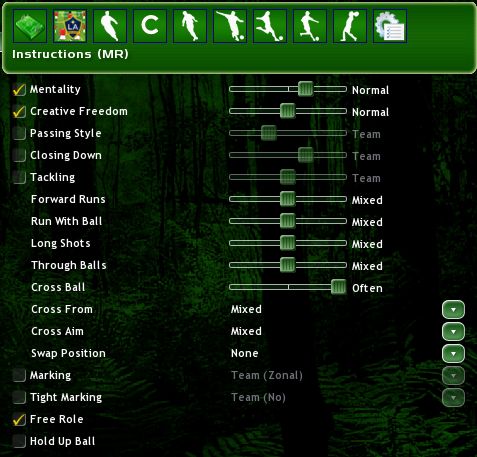Open the green pitch icon
Image resolution: width=477 pixels, height=457 pixels.
tap(30, 26)
